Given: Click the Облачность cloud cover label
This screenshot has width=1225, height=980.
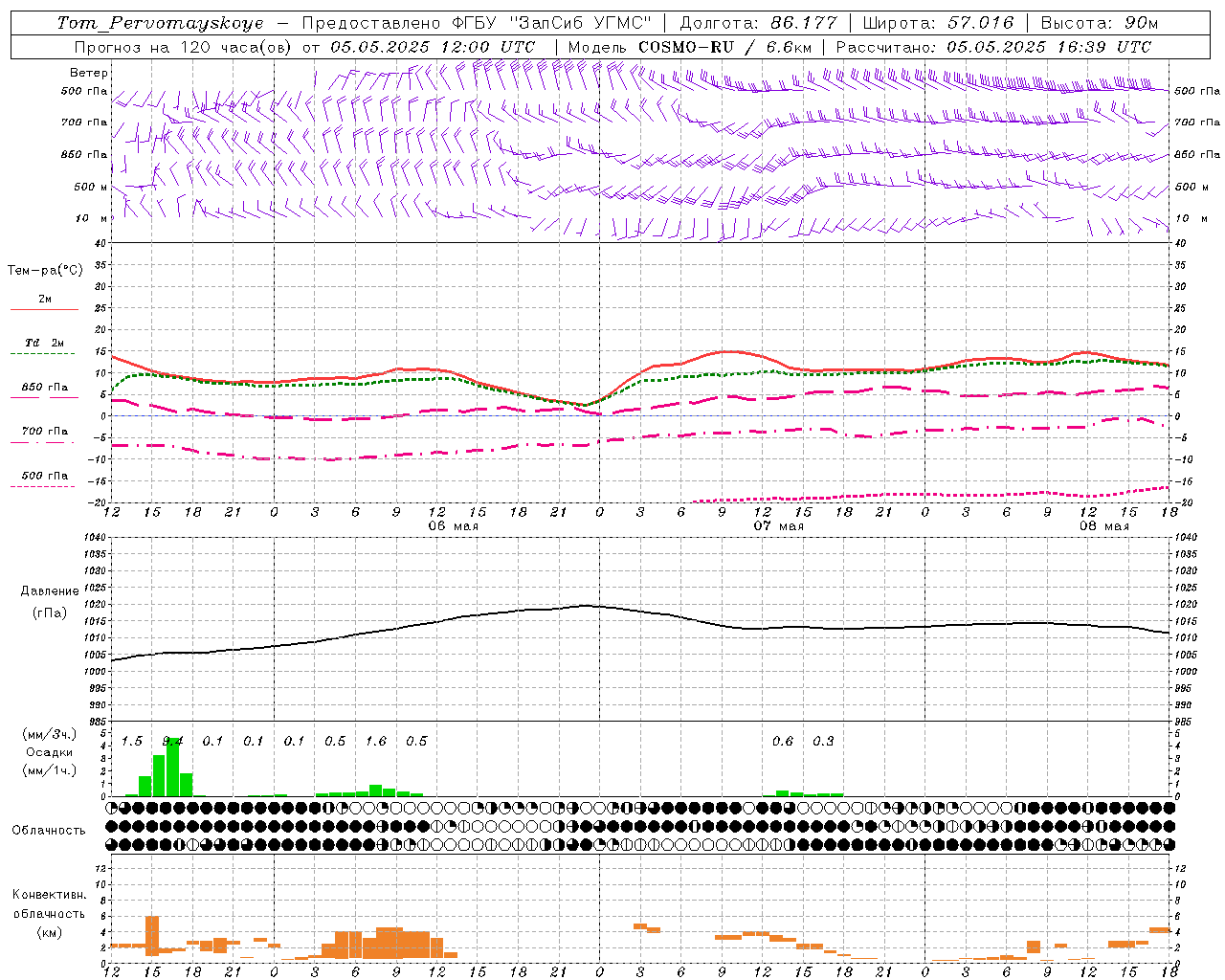Looking at the screenshot, I should pos(49,831).
